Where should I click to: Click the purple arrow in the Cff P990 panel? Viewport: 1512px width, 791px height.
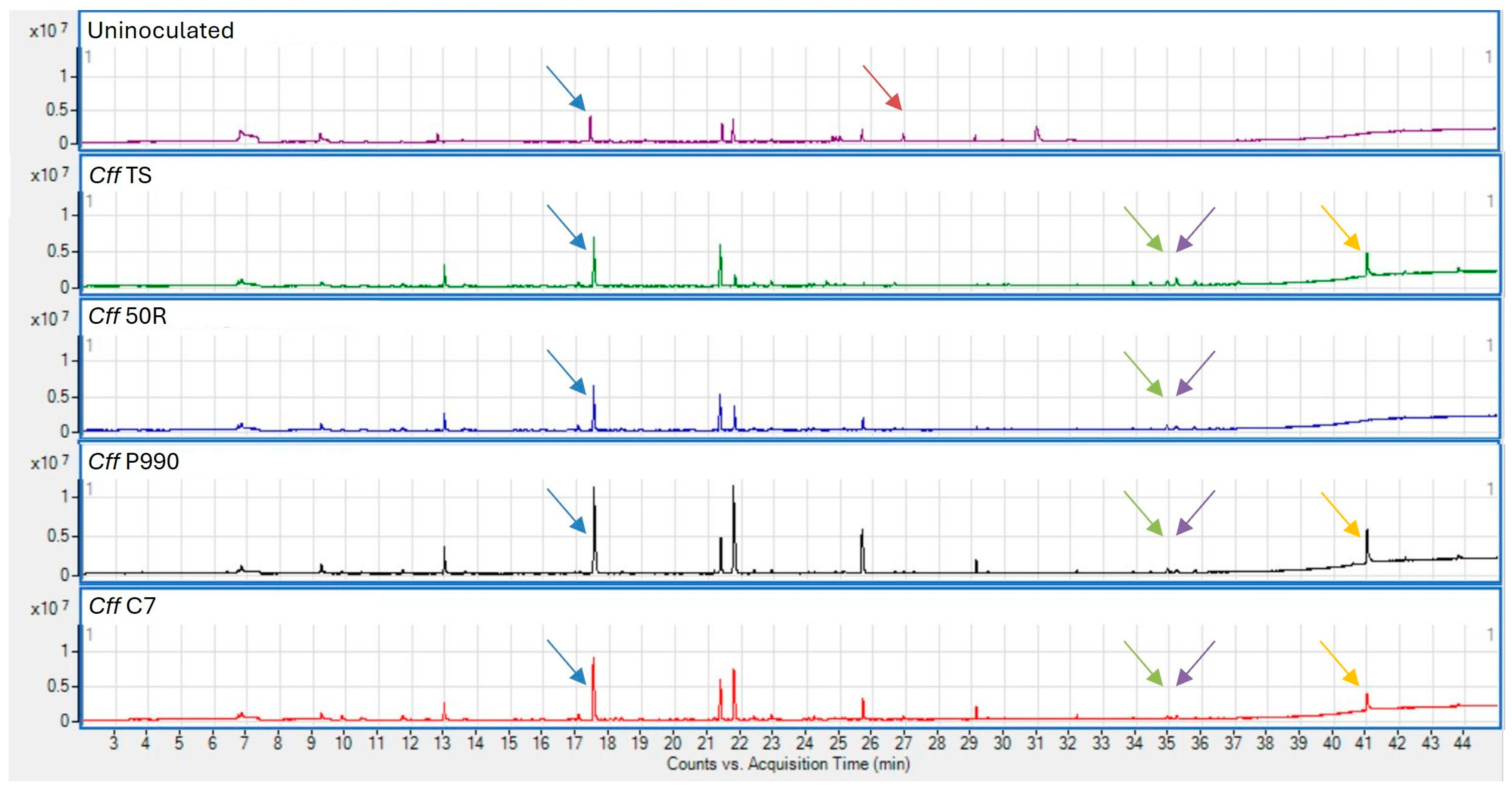(x=1196, y=513)
